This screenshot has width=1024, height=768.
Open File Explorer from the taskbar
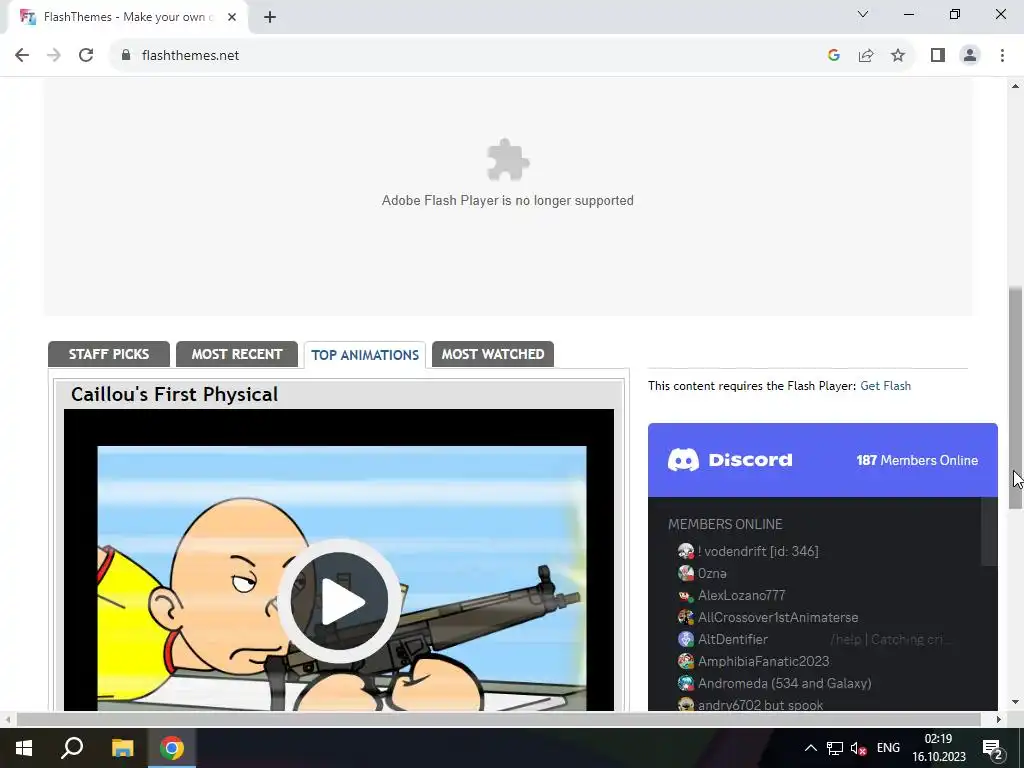122,748
